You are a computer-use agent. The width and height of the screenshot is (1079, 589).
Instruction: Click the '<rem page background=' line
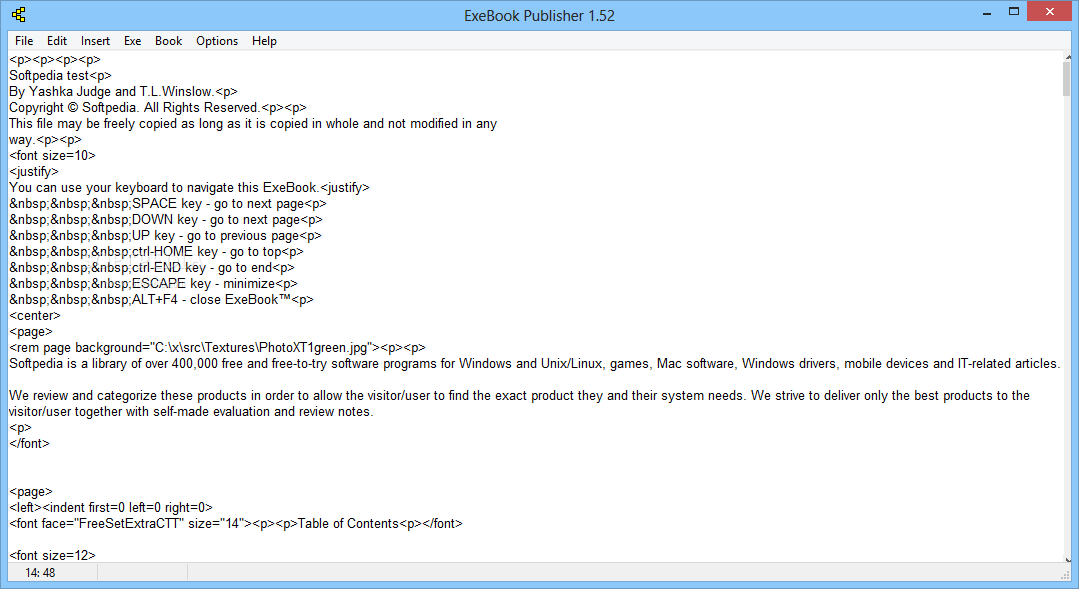pos(217,347)
